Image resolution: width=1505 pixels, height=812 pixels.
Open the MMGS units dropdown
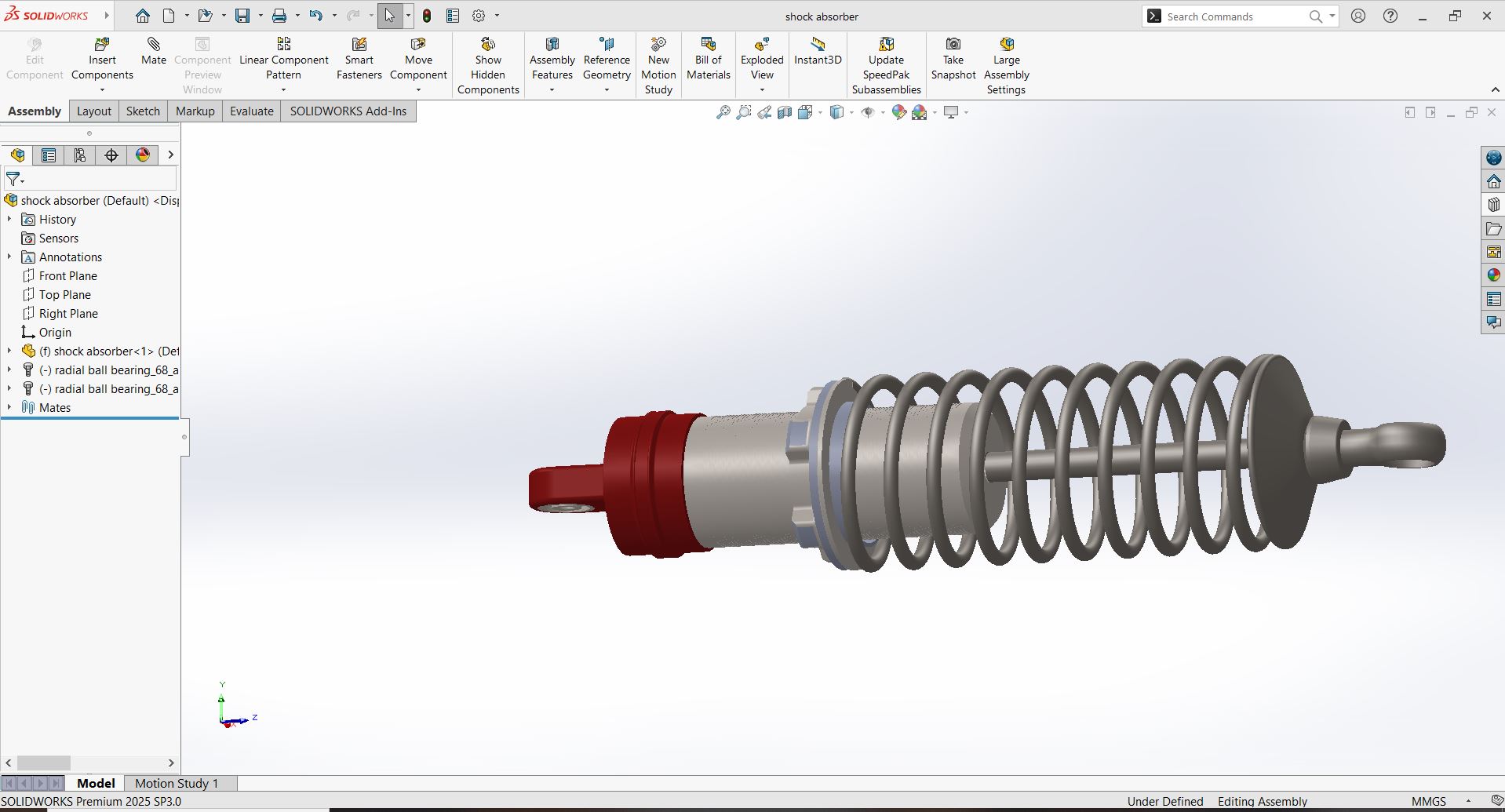[1468, 802]
